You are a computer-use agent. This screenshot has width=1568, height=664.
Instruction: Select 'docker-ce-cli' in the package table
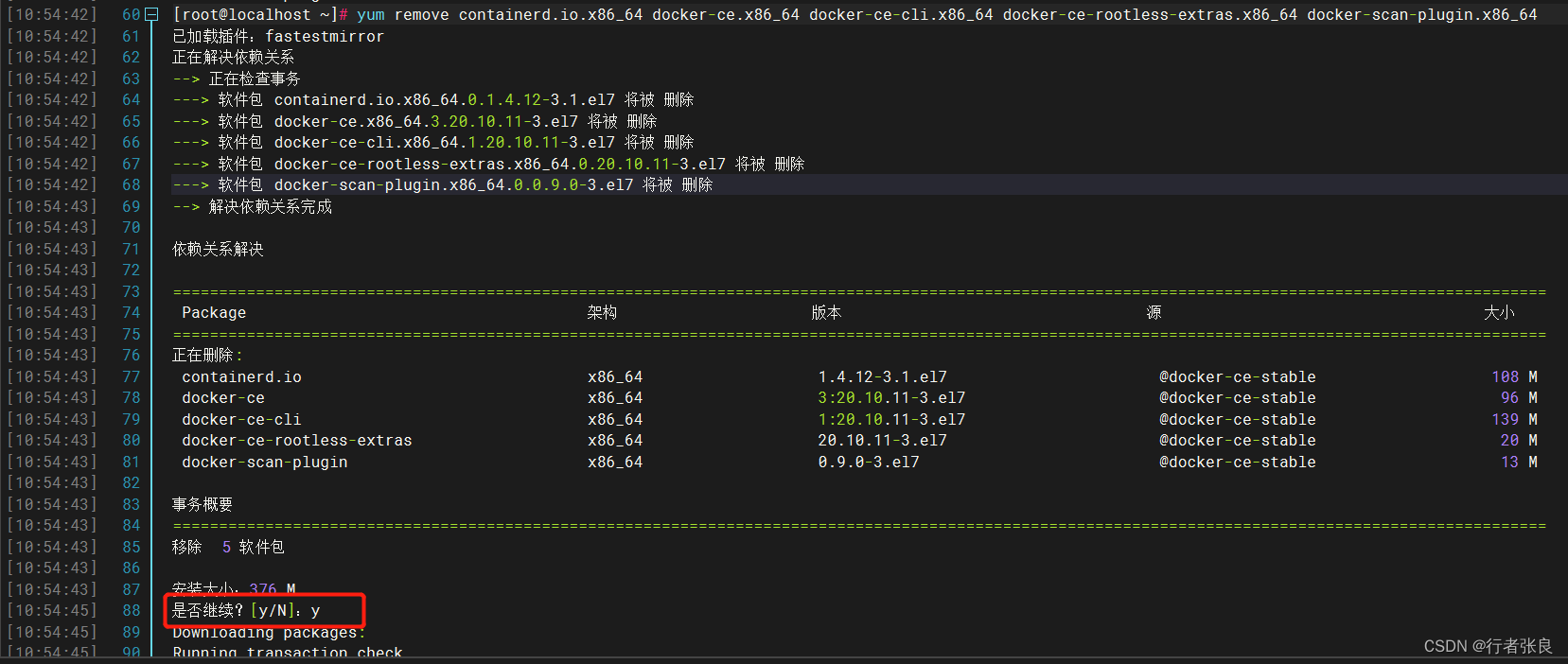241,420
